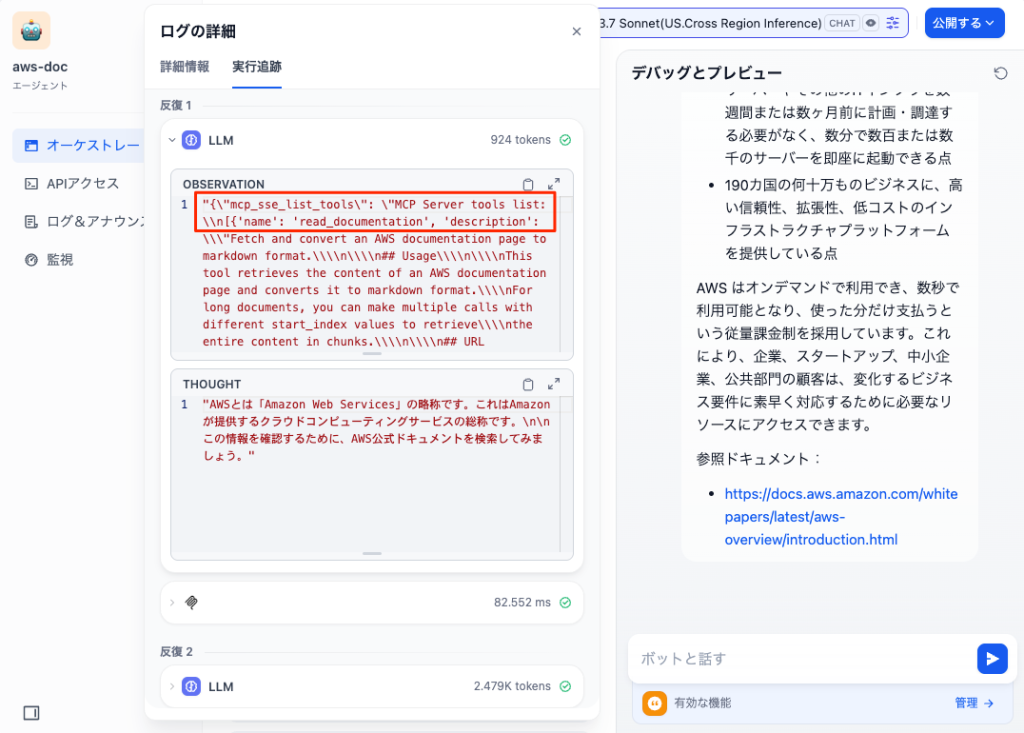Image resolution: width=1024 pixels, height=733 pixels.
Task: Click the CHAT mode badge
Action: click(x=842, y=24)
